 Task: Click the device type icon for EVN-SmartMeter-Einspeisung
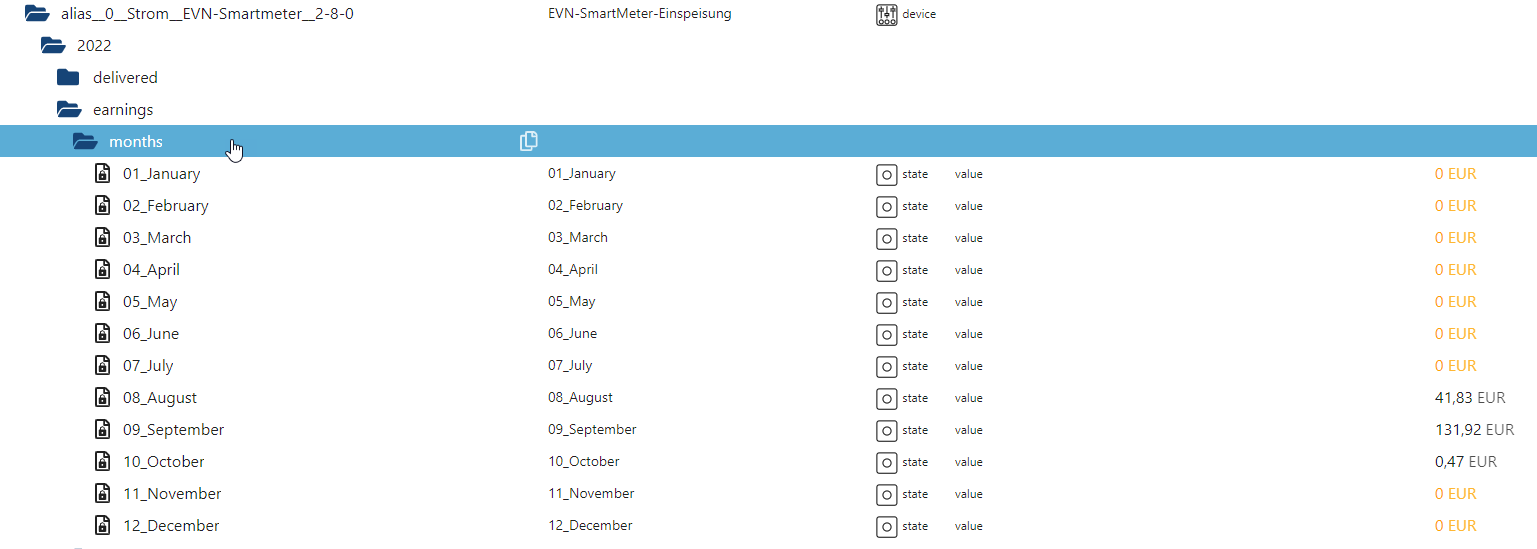(887, 14)
